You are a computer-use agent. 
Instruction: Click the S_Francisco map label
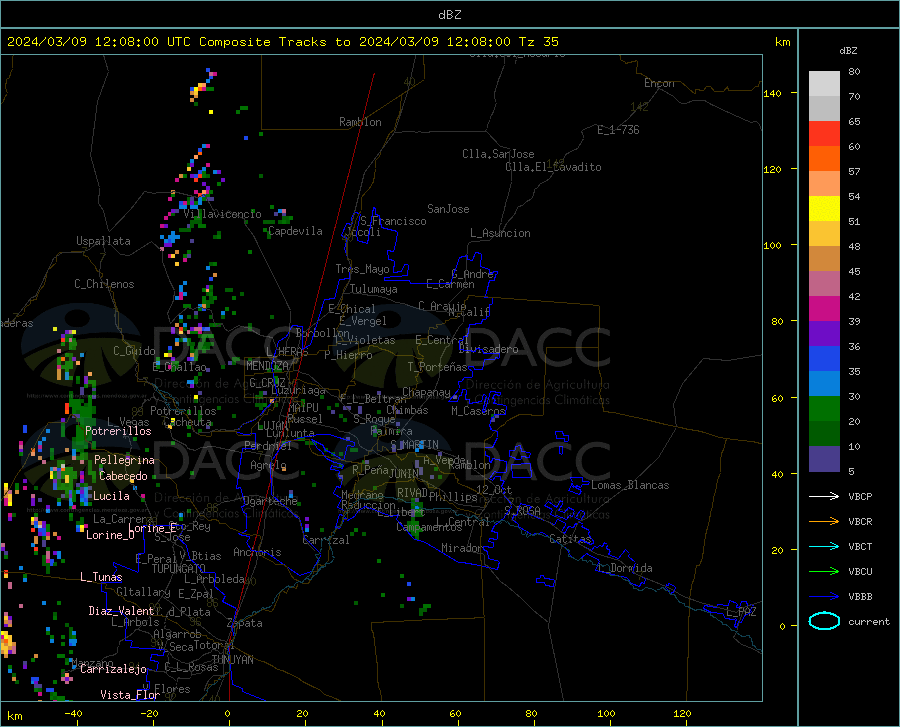point(393,221)
